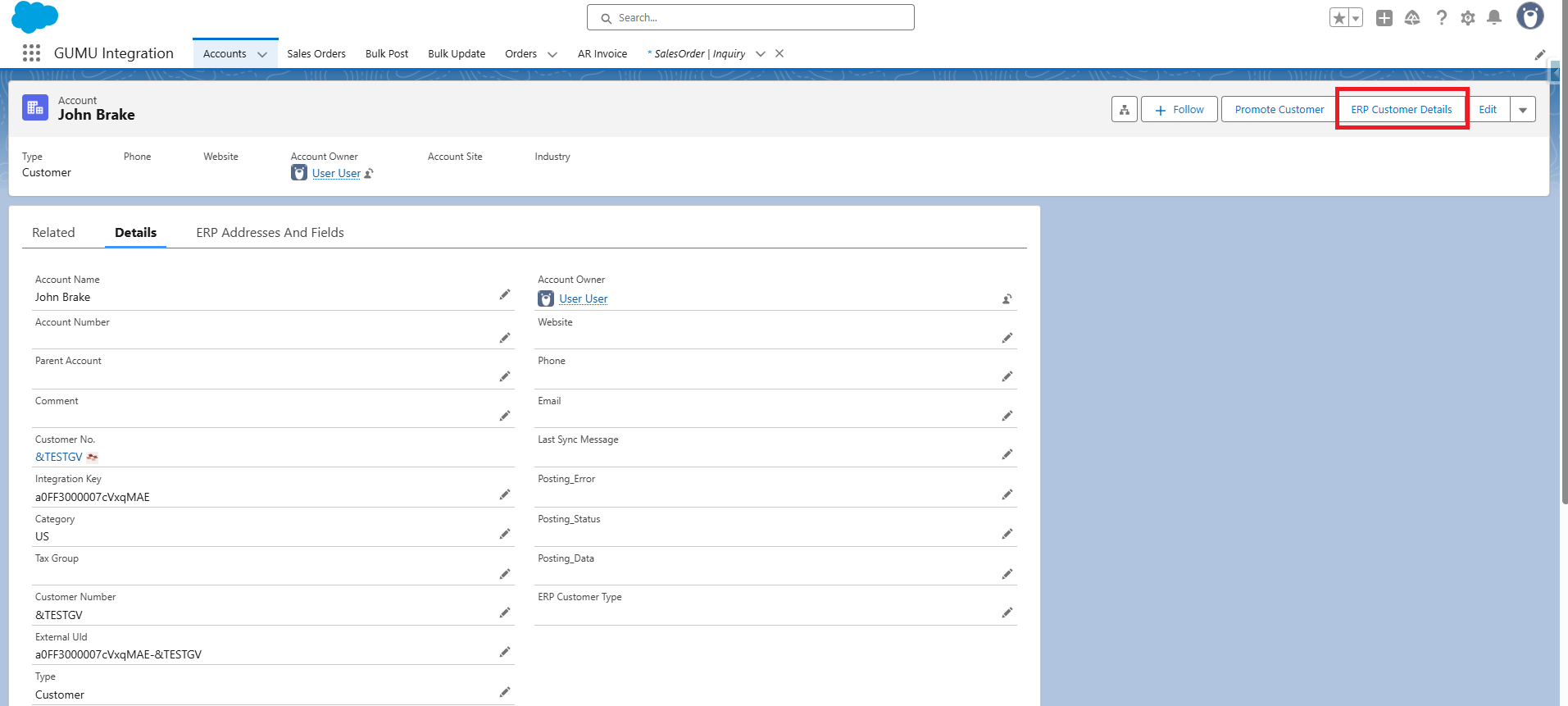Viewport: 1568px width, 706px height.
Task: Change owner icon in highlights panel
Action: (369, 173)
